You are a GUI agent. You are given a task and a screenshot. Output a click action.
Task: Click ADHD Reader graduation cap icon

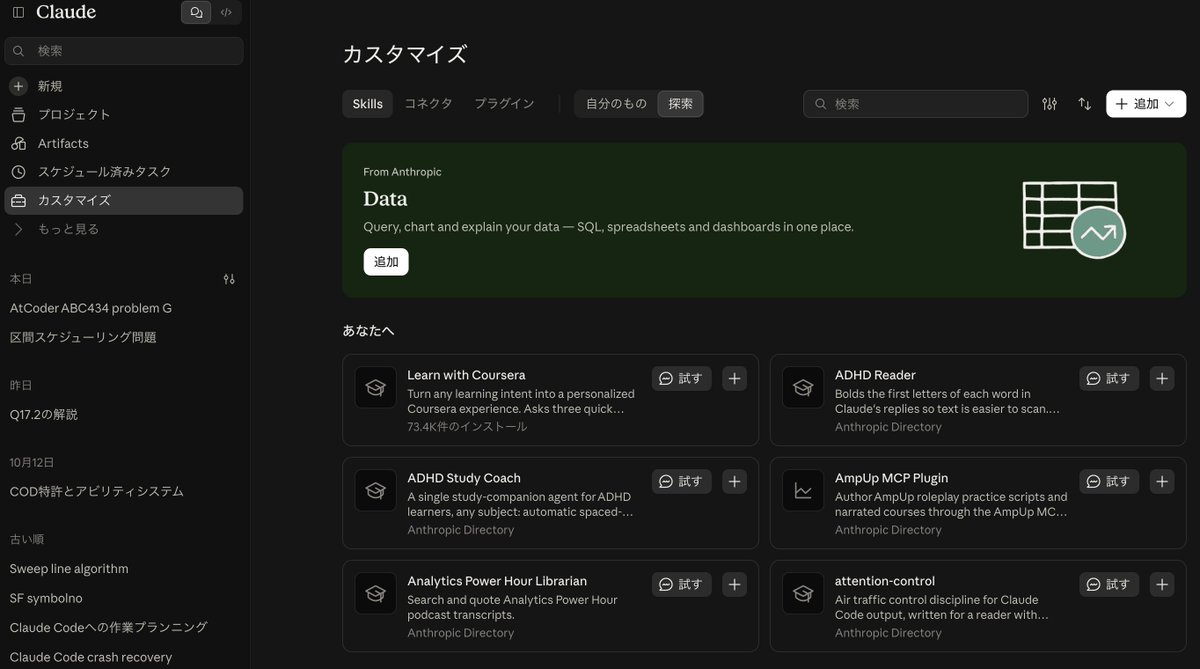click(x=803, y=388)
